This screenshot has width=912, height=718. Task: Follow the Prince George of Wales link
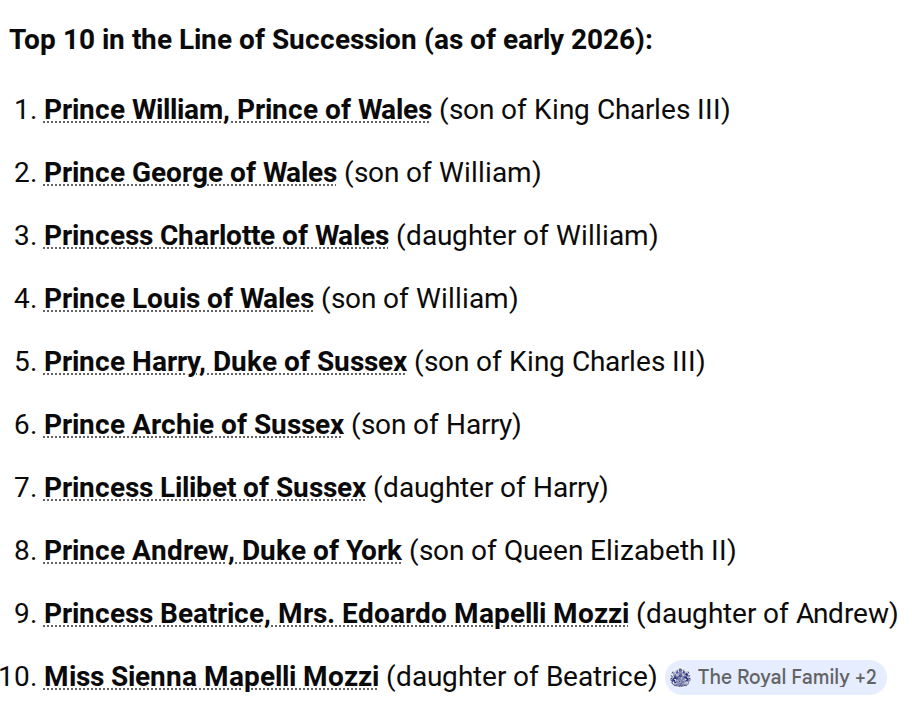click(190, 173)
